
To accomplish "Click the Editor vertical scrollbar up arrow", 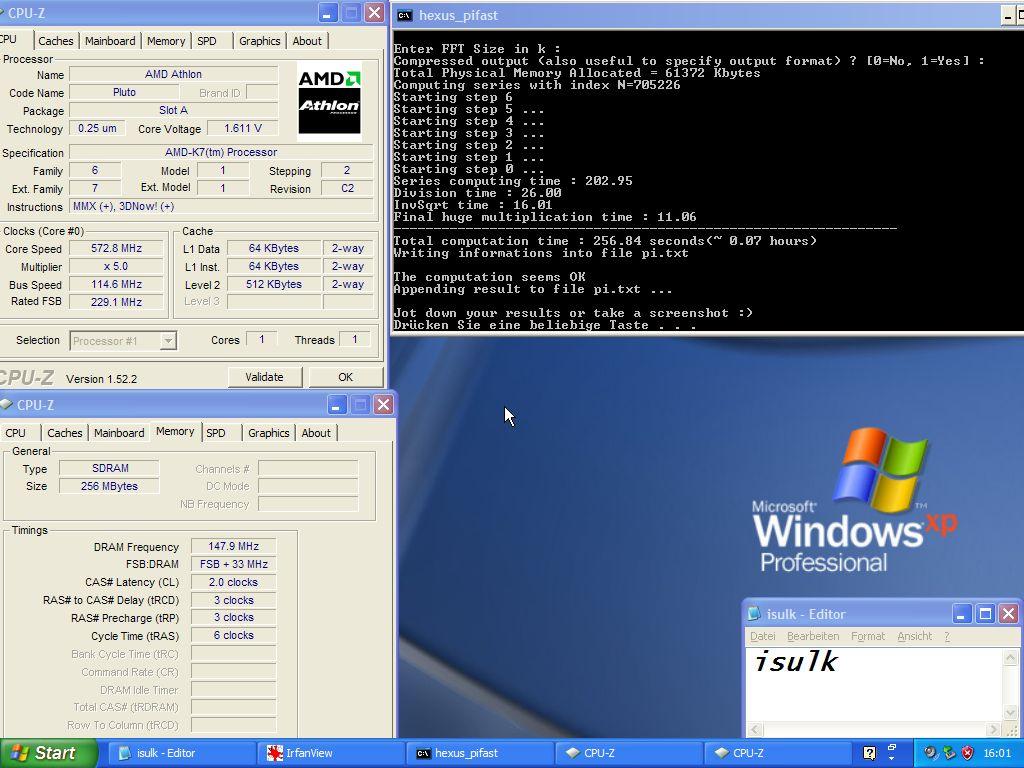I will (1011, 657).
